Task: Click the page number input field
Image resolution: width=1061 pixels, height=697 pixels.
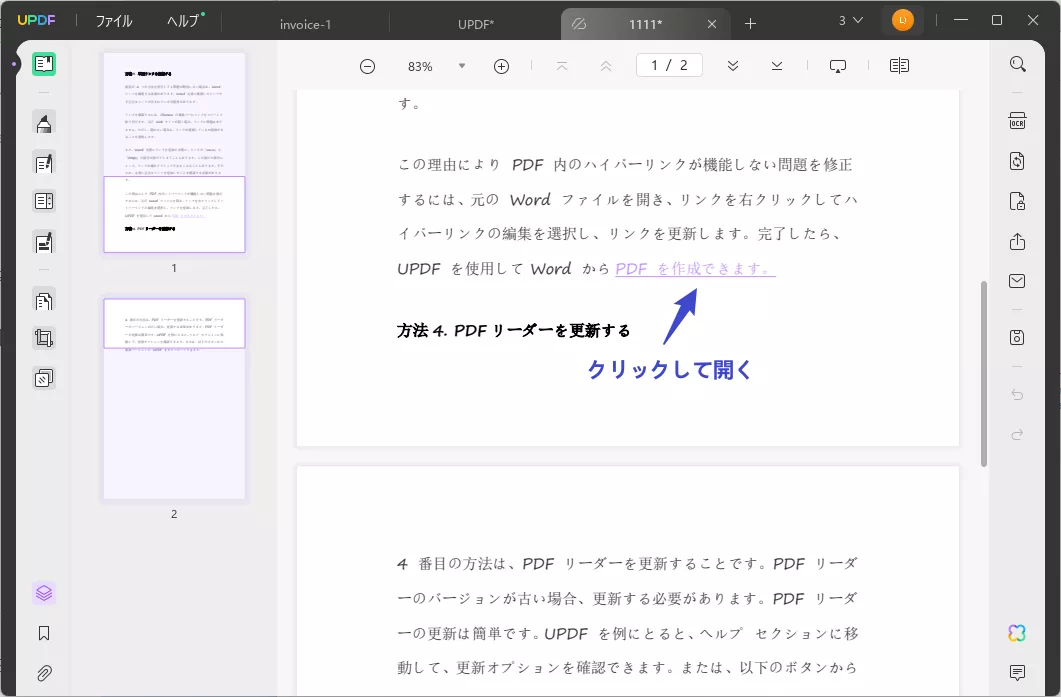Action: click(x=669, y=65)
